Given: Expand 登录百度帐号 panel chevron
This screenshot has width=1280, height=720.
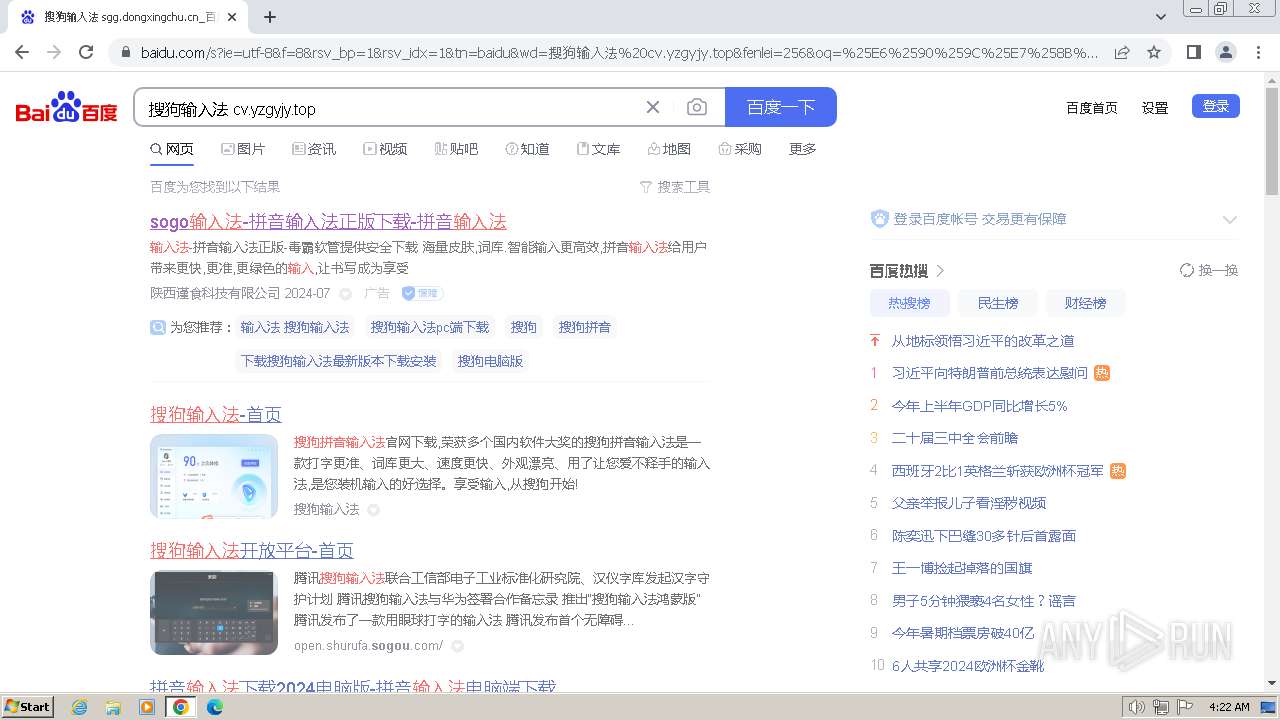Looking at the screenshot, I should (x=1230, y=220).
